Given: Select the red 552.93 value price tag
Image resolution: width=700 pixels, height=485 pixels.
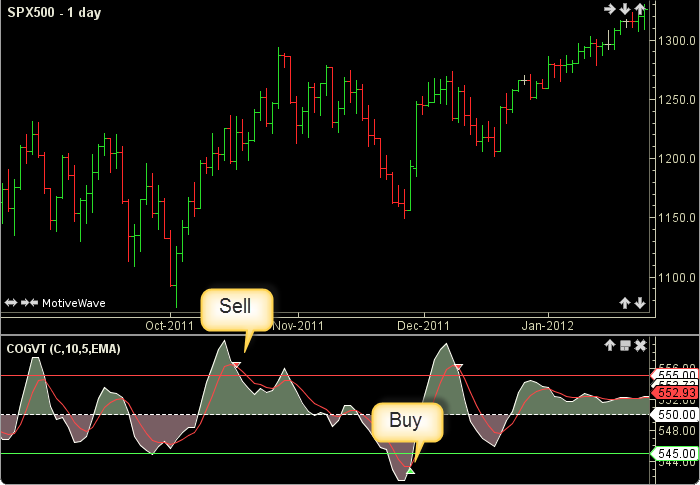Looking at the screenshot, I should click(x=675, y=393).
